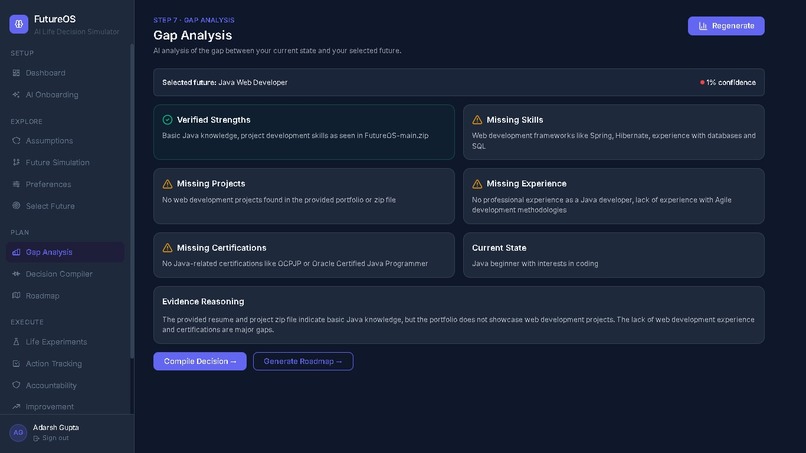This screenshot has height=453, width=806.
Task: Click the Missing Certifications heading
Action: 222,247
